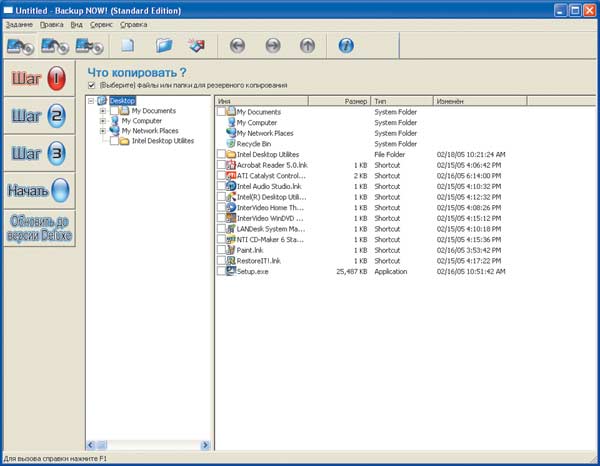Click the compare disc toolbar icon
This screenshot has width=600, height=466.
[x=89, y=46]
